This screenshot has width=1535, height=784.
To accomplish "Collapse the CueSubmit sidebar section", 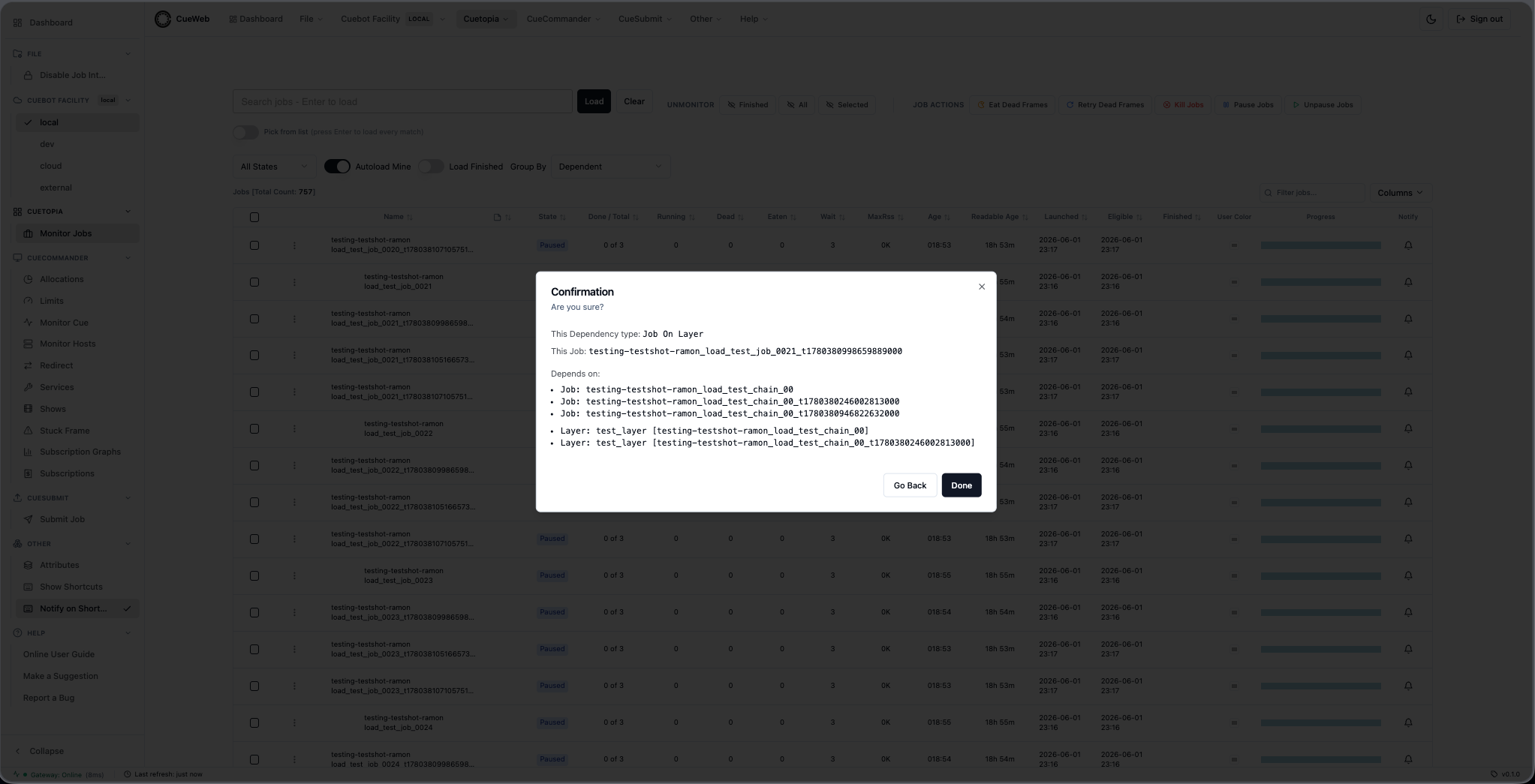I will pyautogui.click(x=72, y=498).
